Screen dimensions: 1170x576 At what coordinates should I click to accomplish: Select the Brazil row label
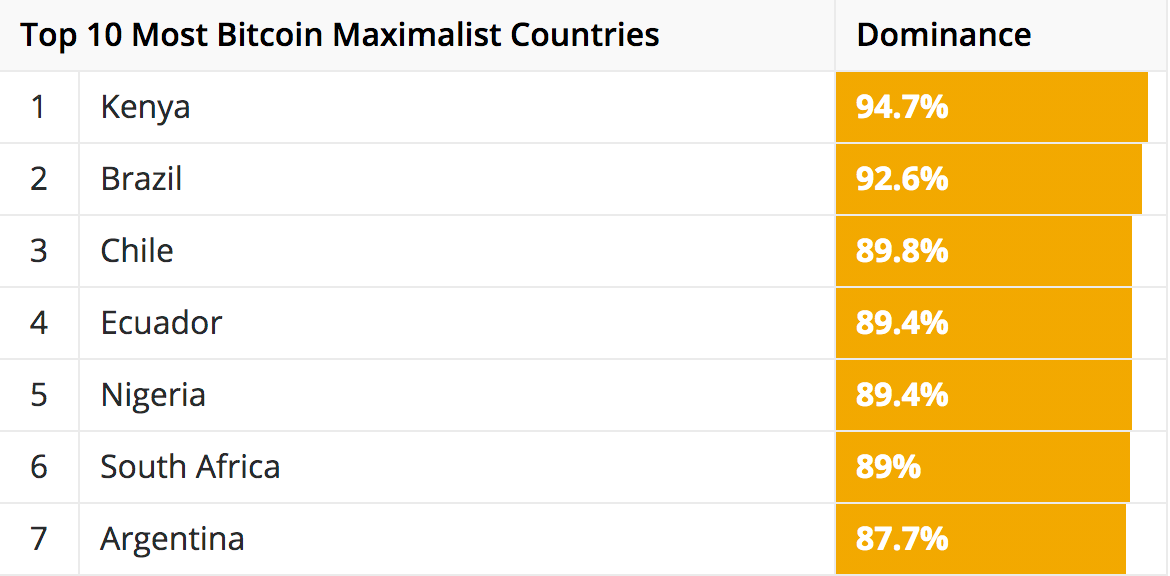[x=141, y=179]
